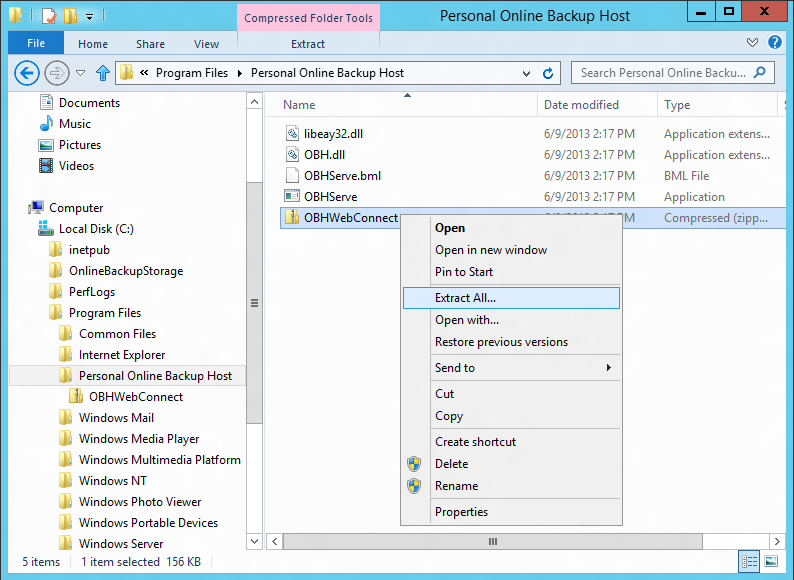Click the double chevron in the address bar

[x=144, y=73]
